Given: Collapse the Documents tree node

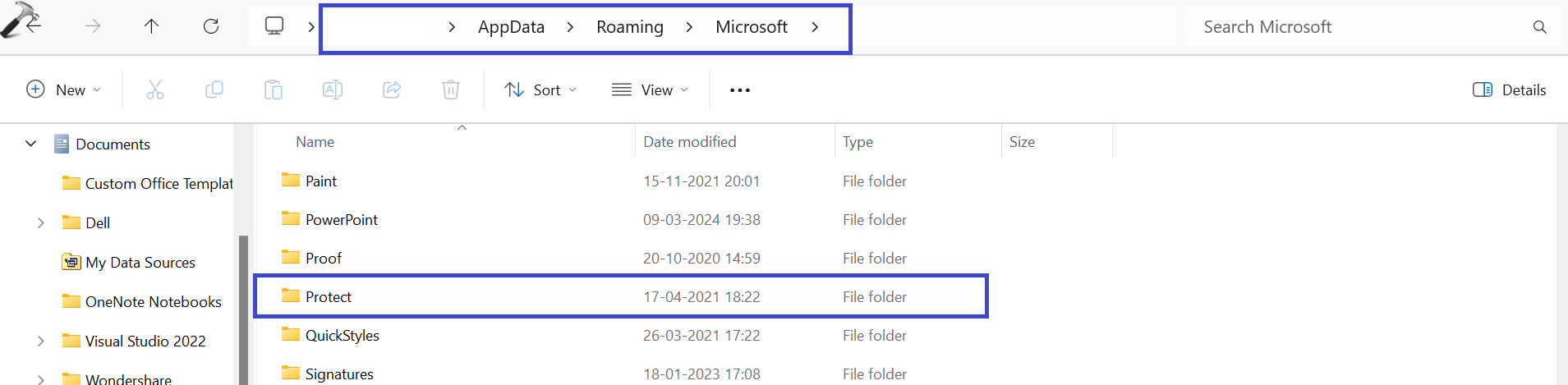Looking at the screenshot, I should pos(31,144).
